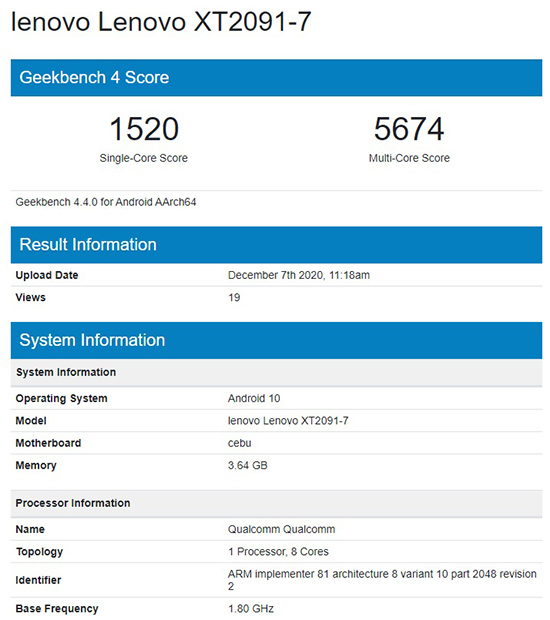The width and height of the screenshot is (550, 620).
Task: Click the 1520 single-core score number
Action: pyautogui.click(x=144, y=129)
